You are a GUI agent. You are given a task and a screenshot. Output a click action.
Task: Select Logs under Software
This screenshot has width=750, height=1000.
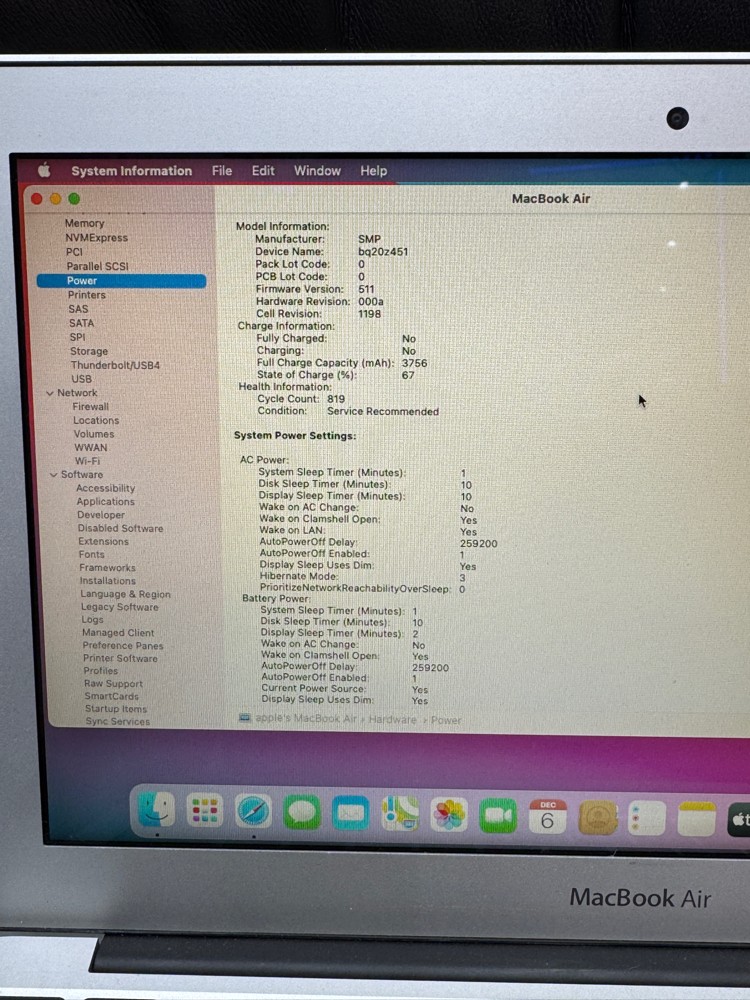tap(92, 620)
